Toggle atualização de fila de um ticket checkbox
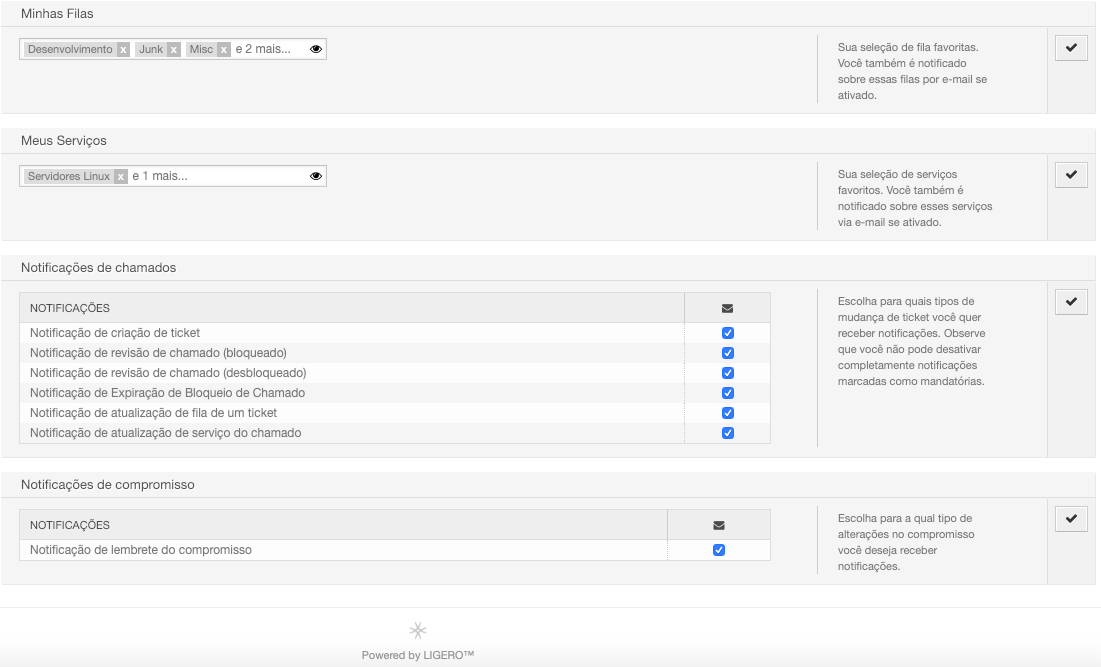 [x=727, y=413]
